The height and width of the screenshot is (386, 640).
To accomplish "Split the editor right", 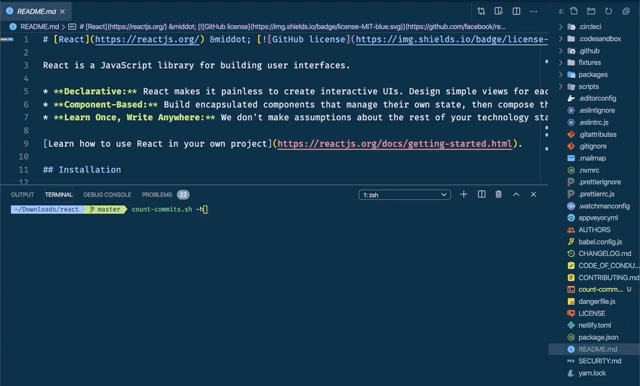I will tap(516, 11).
